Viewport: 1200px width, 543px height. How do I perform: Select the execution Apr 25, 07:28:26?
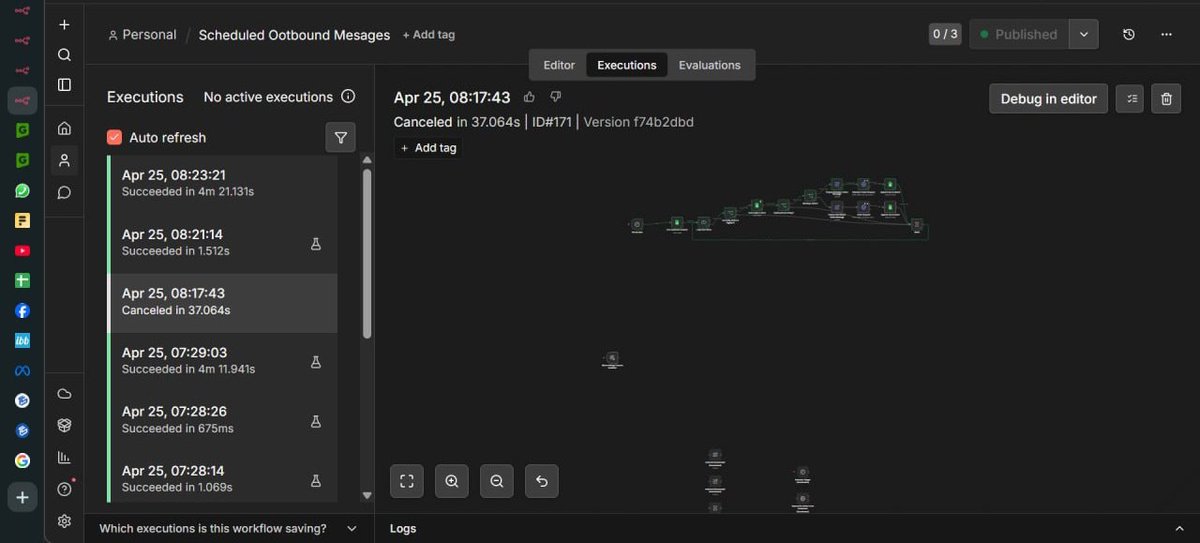point(222,420)
